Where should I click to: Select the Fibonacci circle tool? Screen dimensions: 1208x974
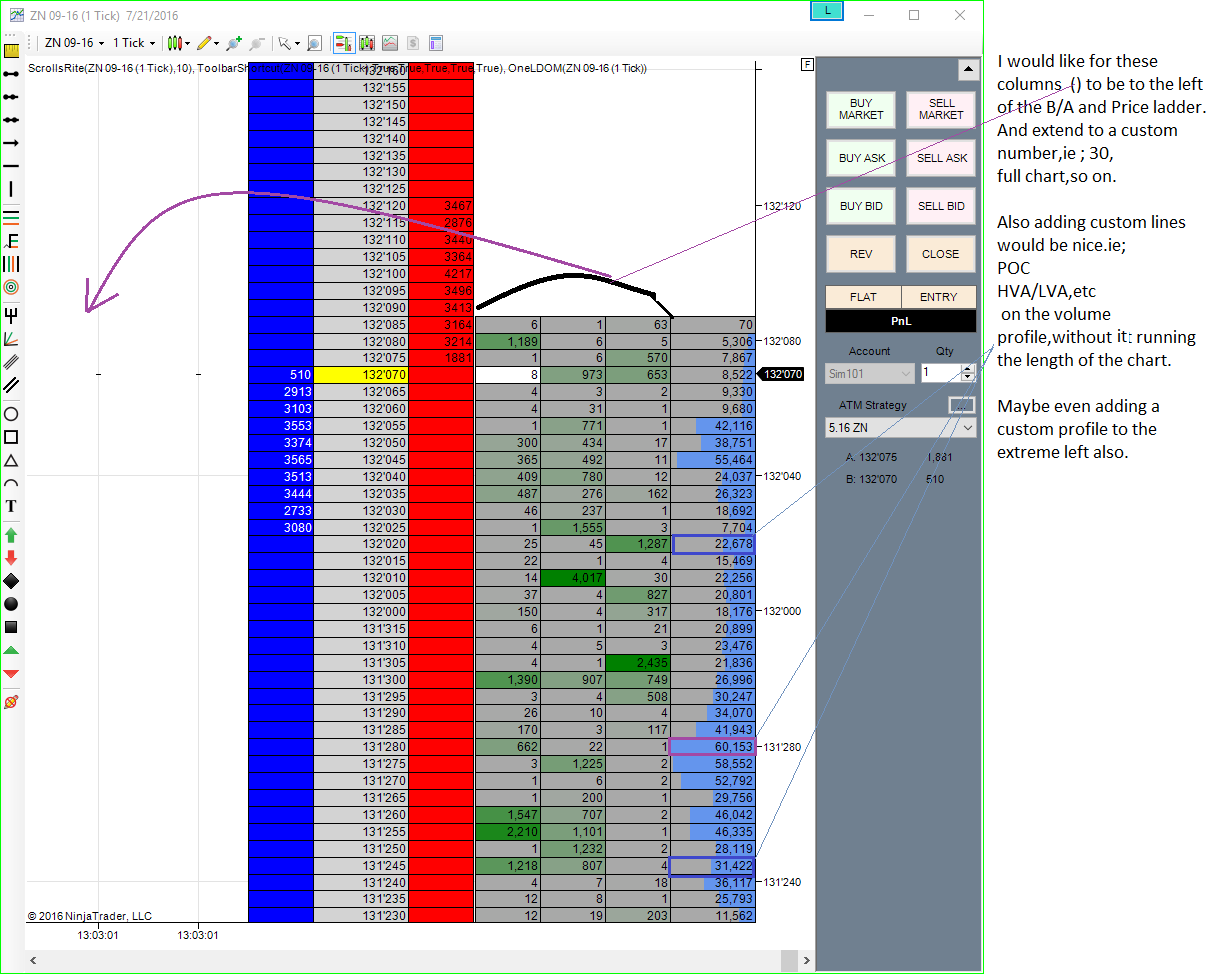tap(12, 287)
